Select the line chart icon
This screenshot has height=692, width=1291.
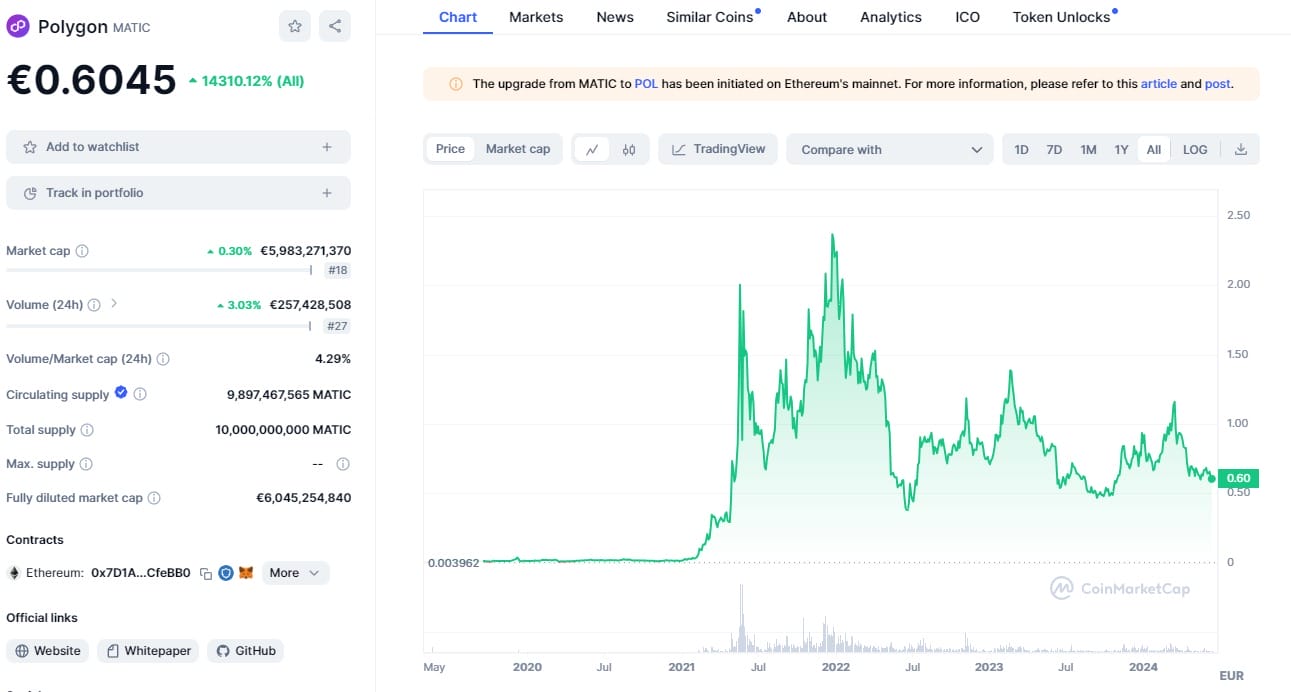pos(592,149)
